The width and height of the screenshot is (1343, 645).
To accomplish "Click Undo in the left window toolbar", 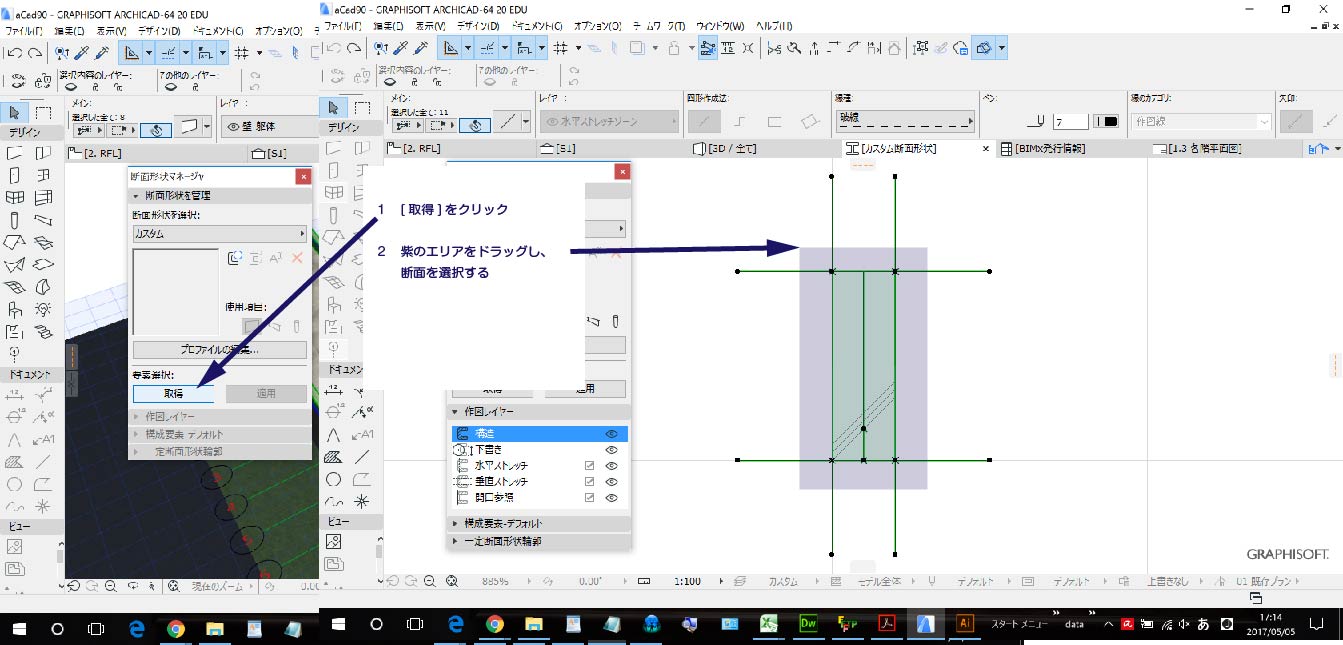I will coord(15,52).
